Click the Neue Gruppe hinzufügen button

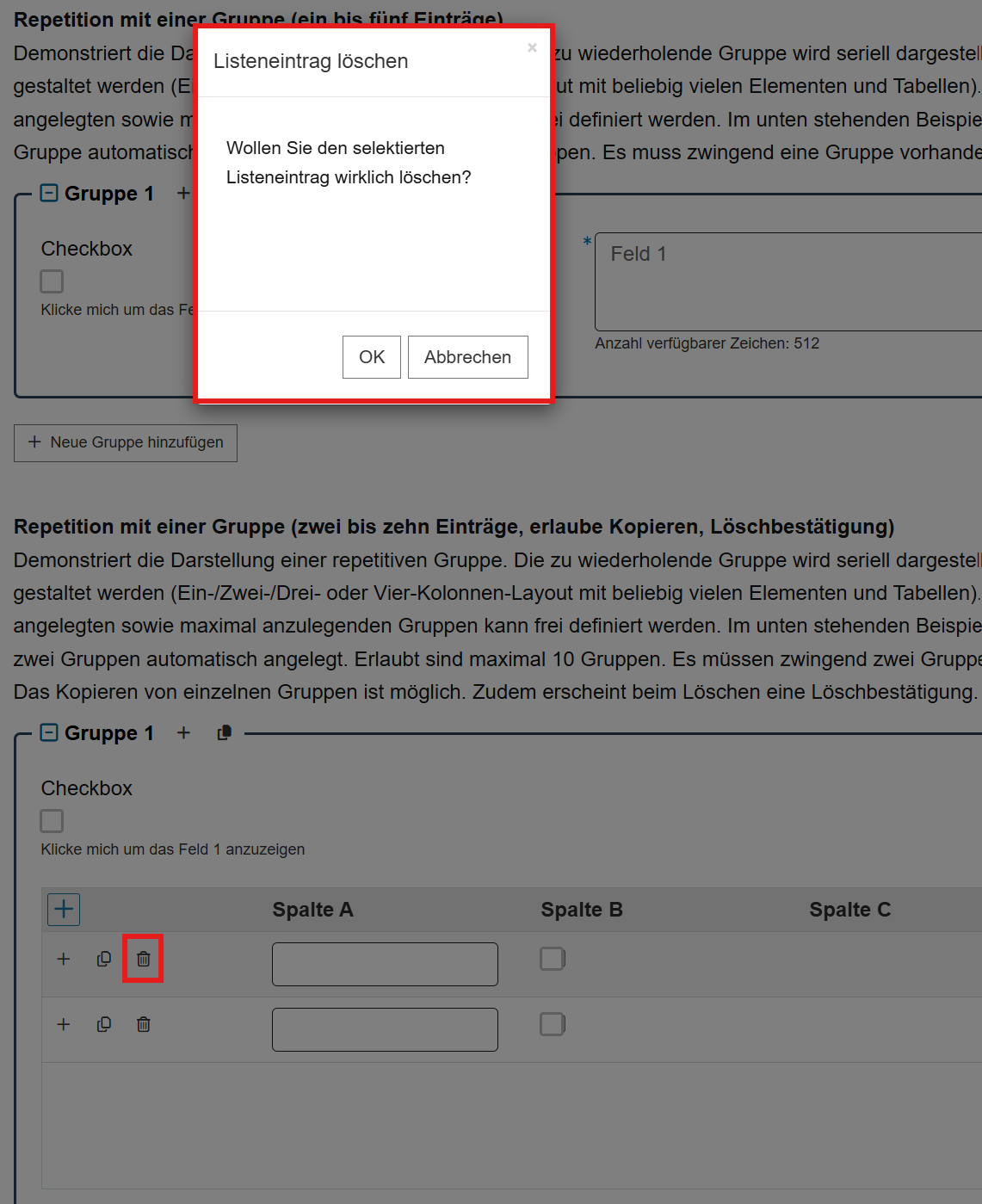(126, 442)
